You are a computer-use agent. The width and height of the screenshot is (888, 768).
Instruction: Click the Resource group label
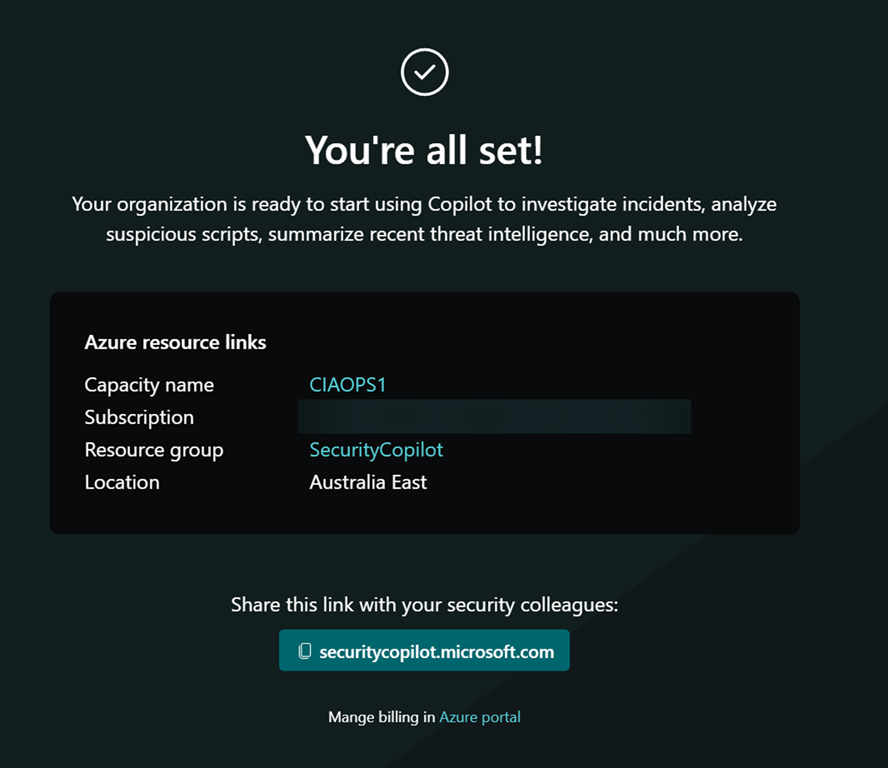click(x=154, y=450)
